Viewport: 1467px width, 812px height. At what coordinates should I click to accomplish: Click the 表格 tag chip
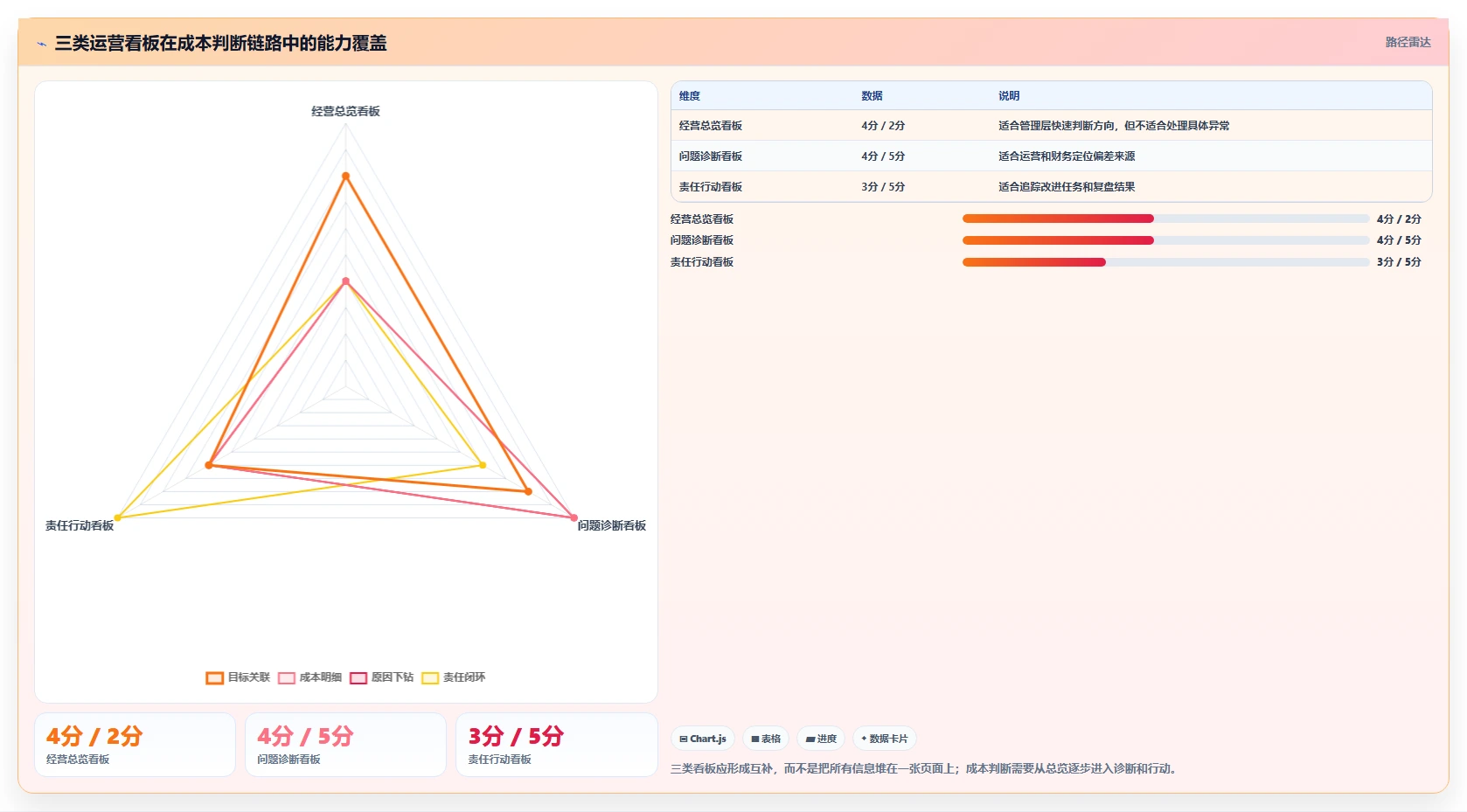tap(766, 739)
